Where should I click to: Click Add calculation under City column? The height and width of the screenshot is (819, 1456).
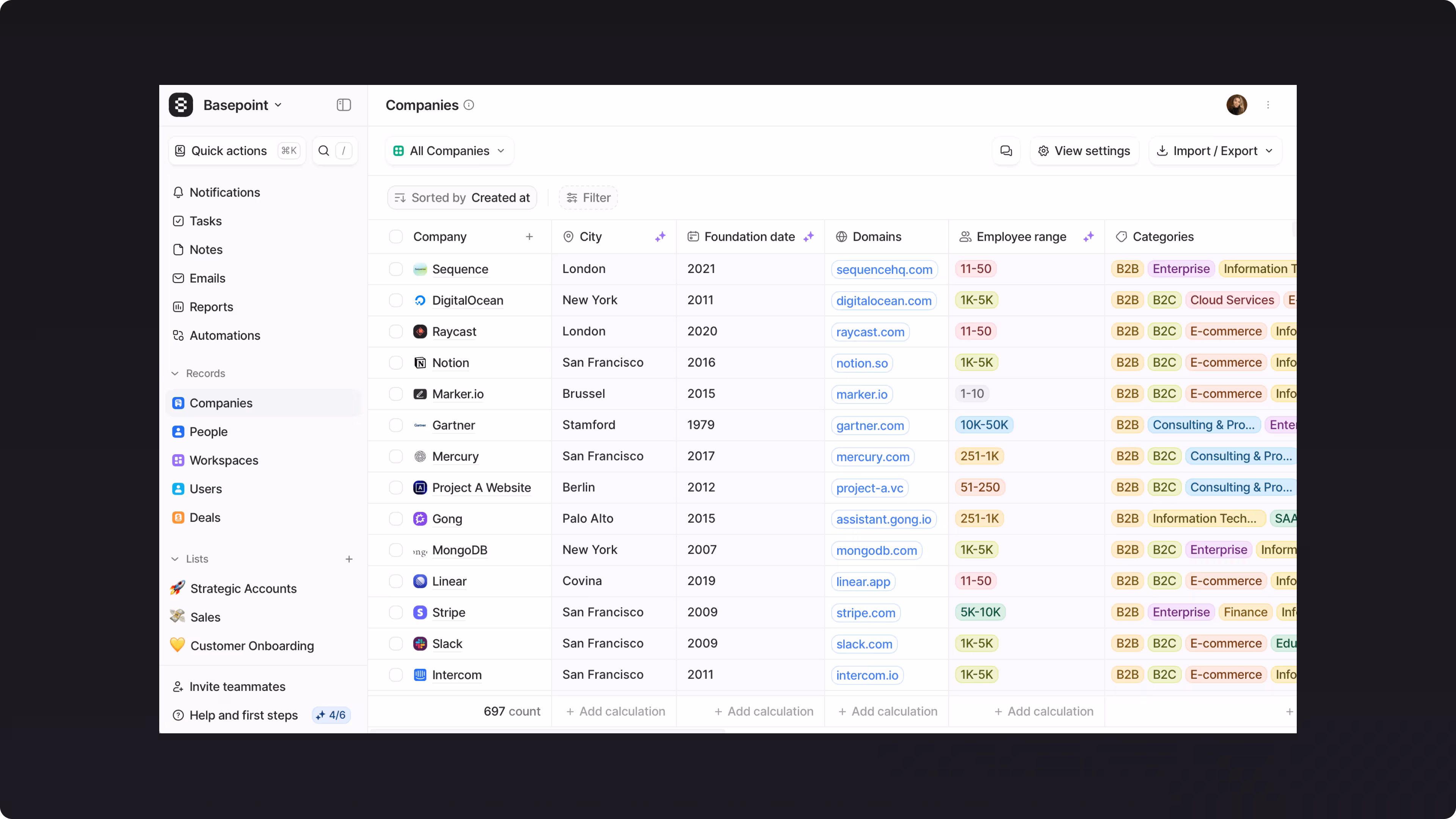click(x=615, y=712)
